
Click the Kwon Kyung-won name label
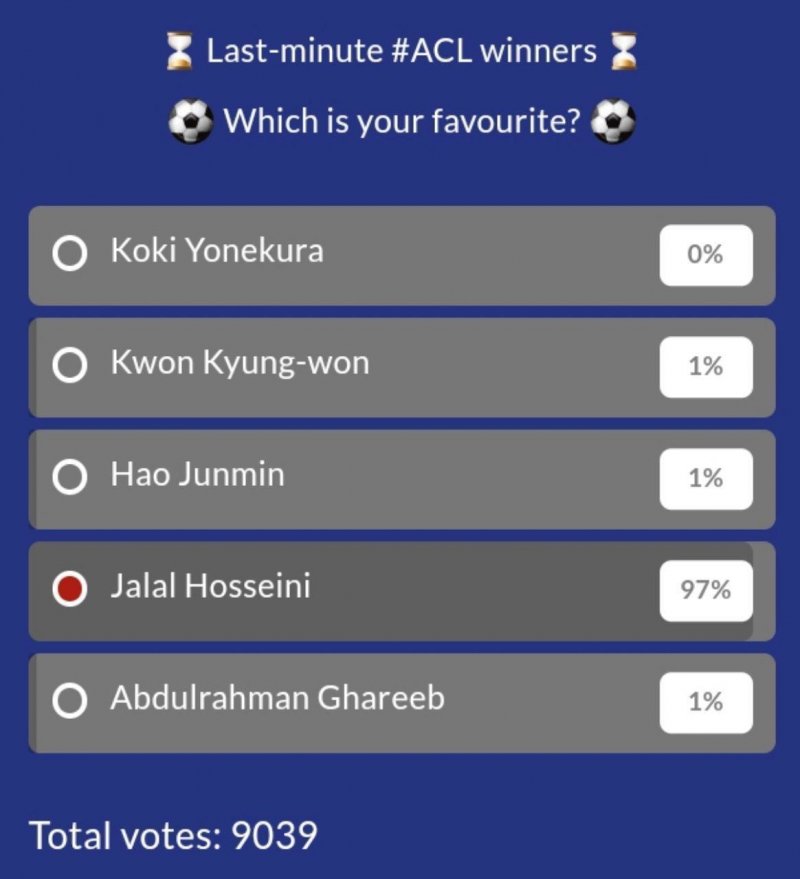240,362
